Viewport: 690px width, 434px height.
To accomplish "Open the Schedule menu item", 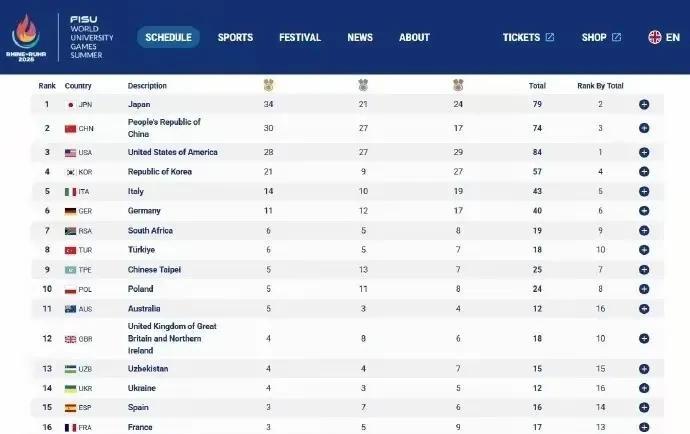I will (x=168, y=37).
